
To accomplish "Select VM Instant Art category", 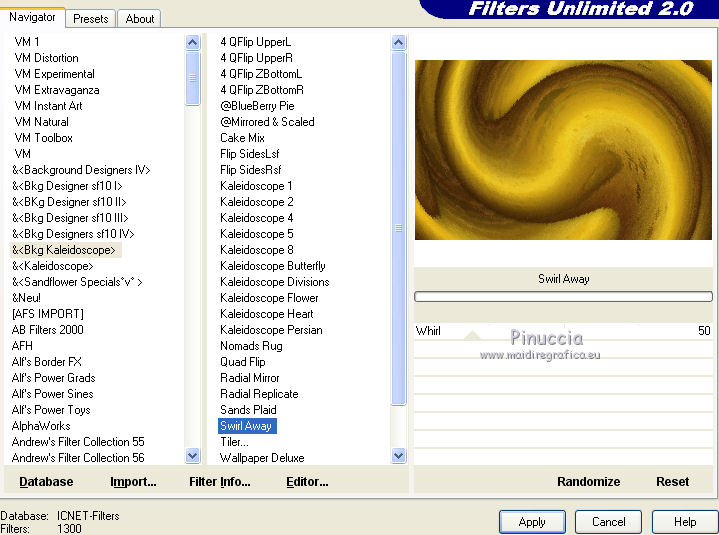I will pos(48,106).
